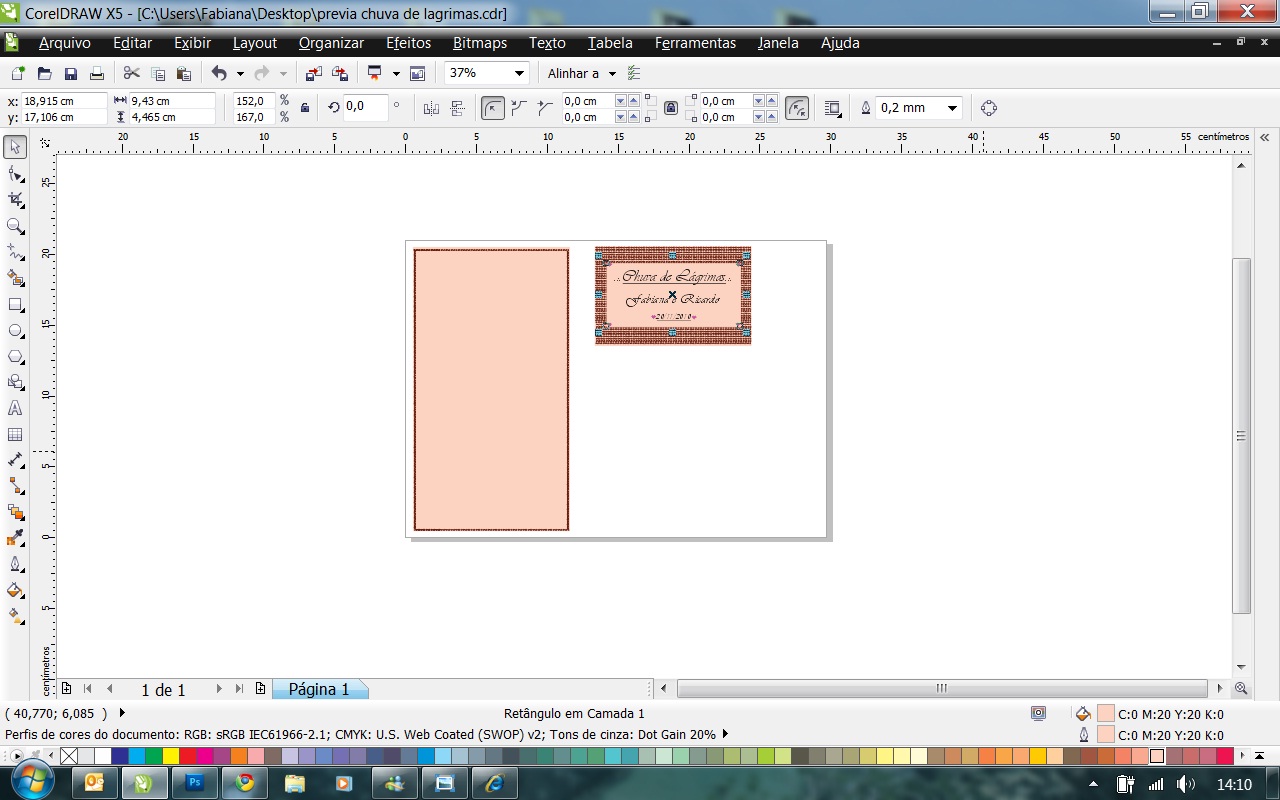
Task: Select the Ellipse tool
Action: tap(15, 330)
